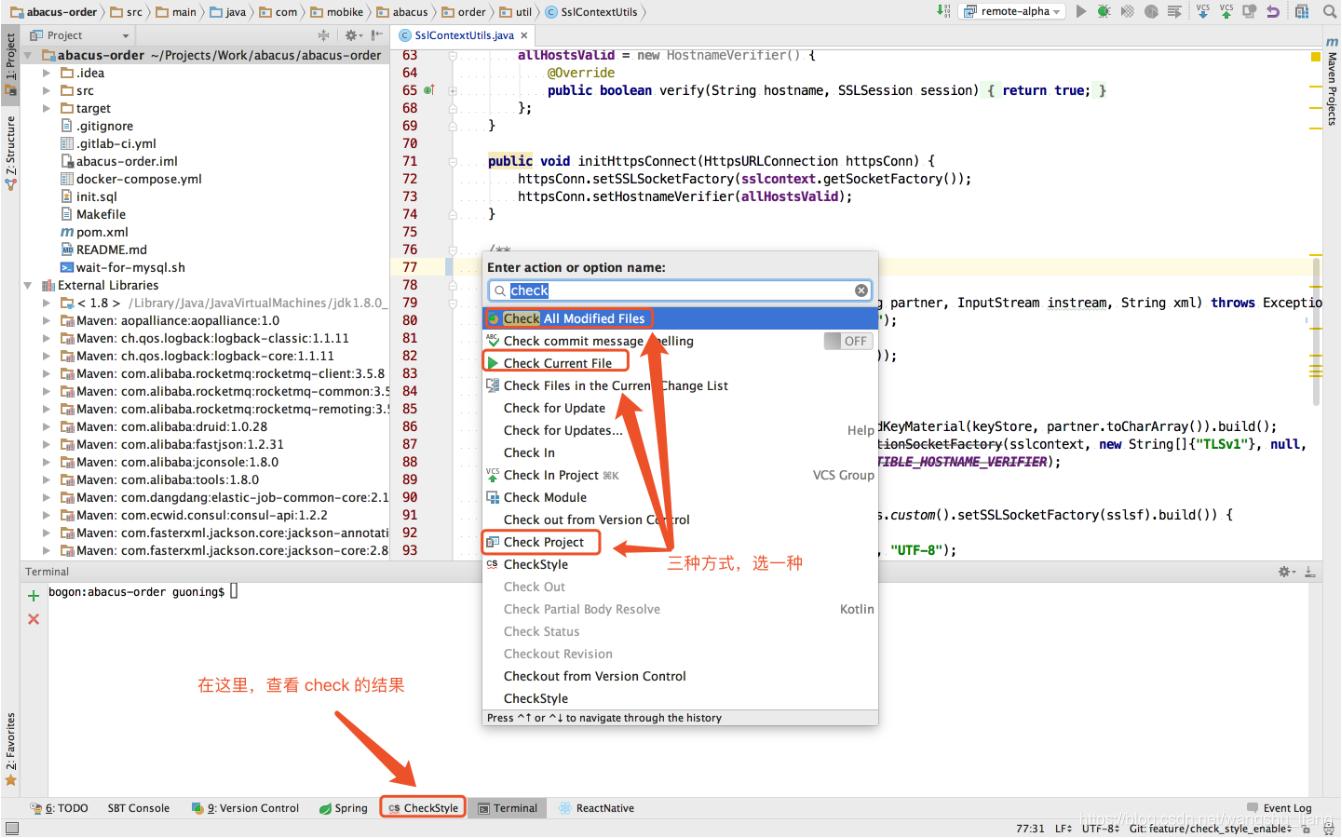Click the Hide Project panel icon

[376, 35]
